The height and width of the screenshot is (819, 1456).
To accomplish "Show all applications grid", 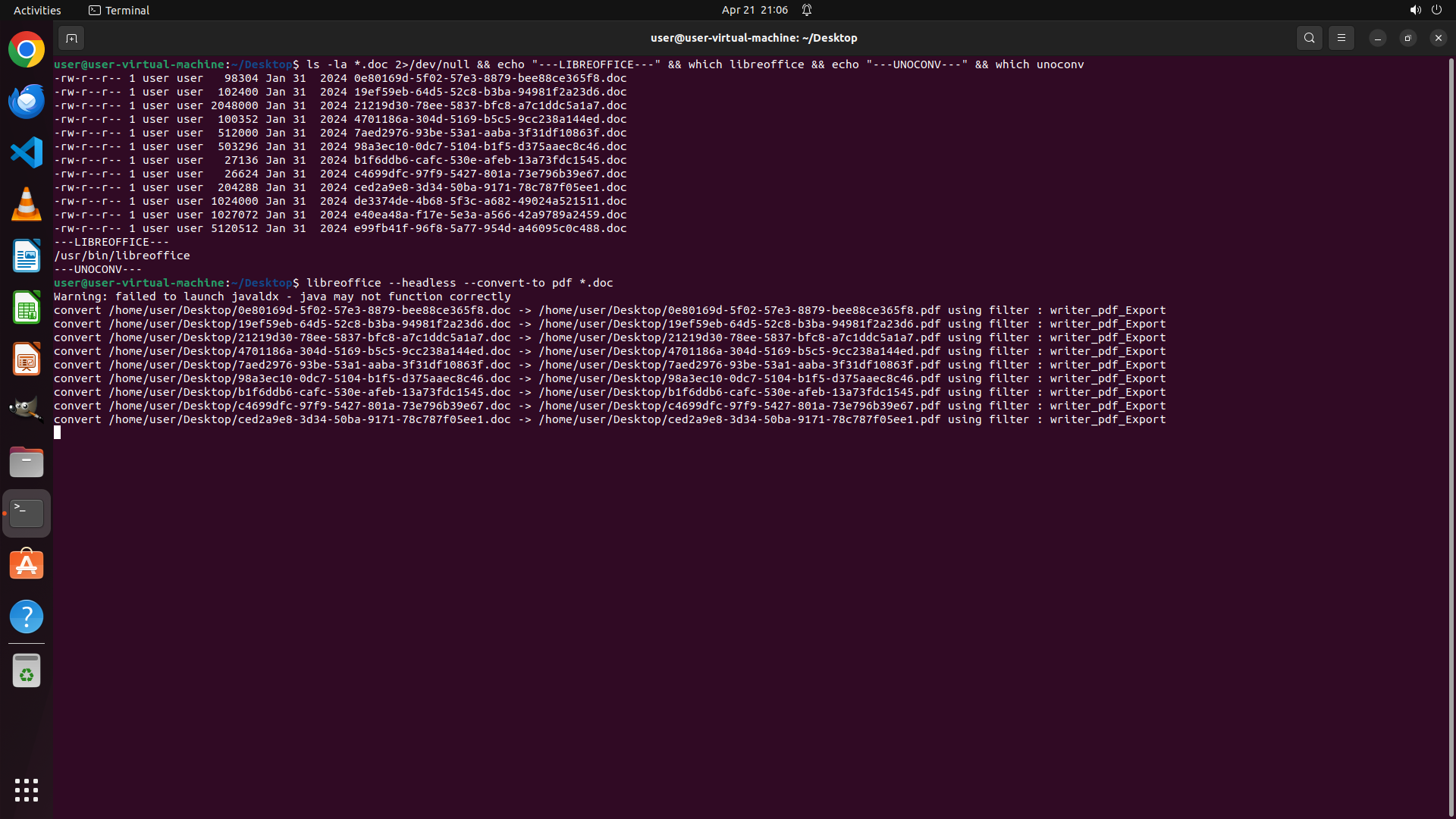I will coord(27,790).
